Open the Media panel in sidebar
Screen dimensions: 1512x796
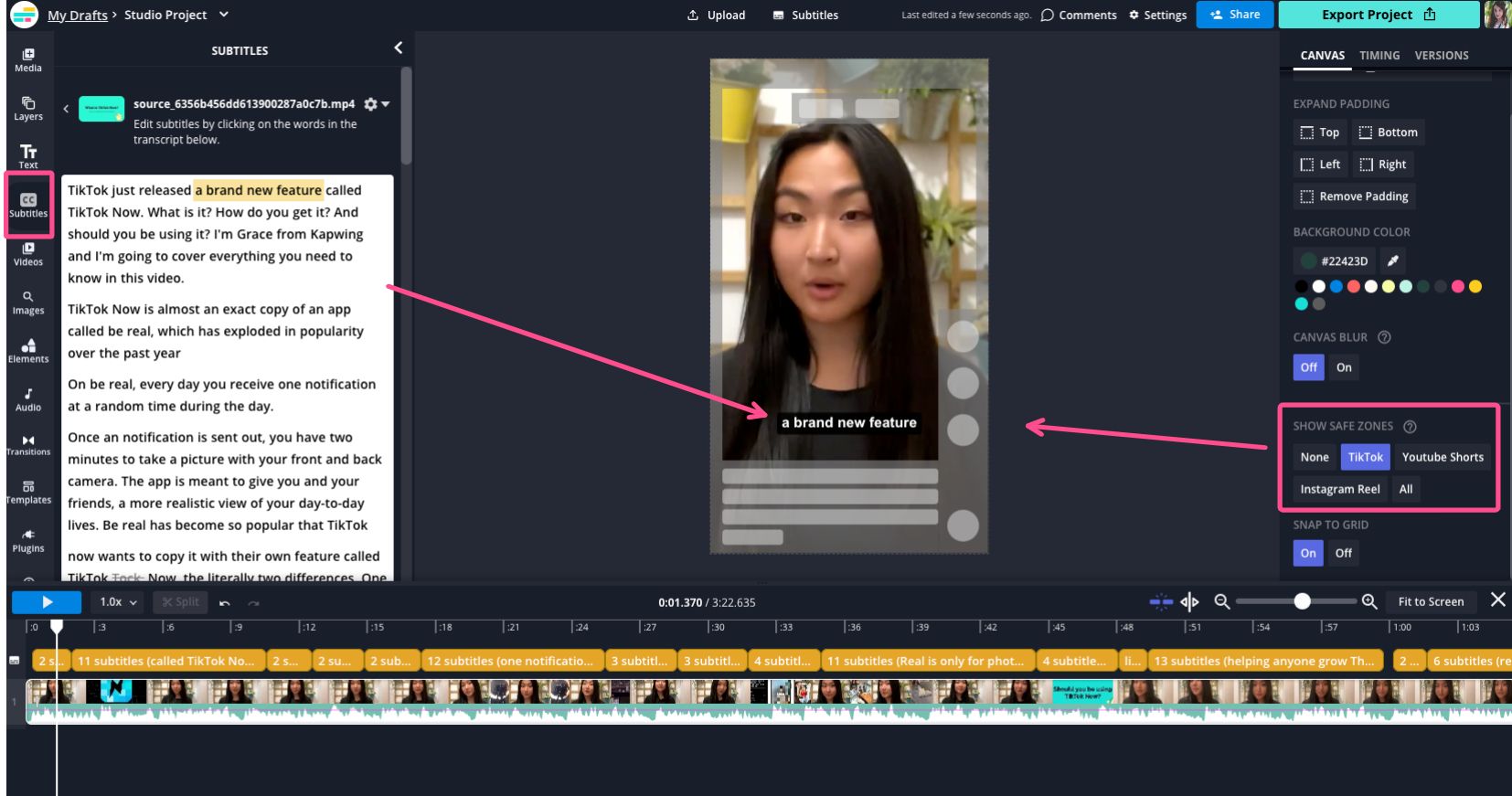click(28, 60)
